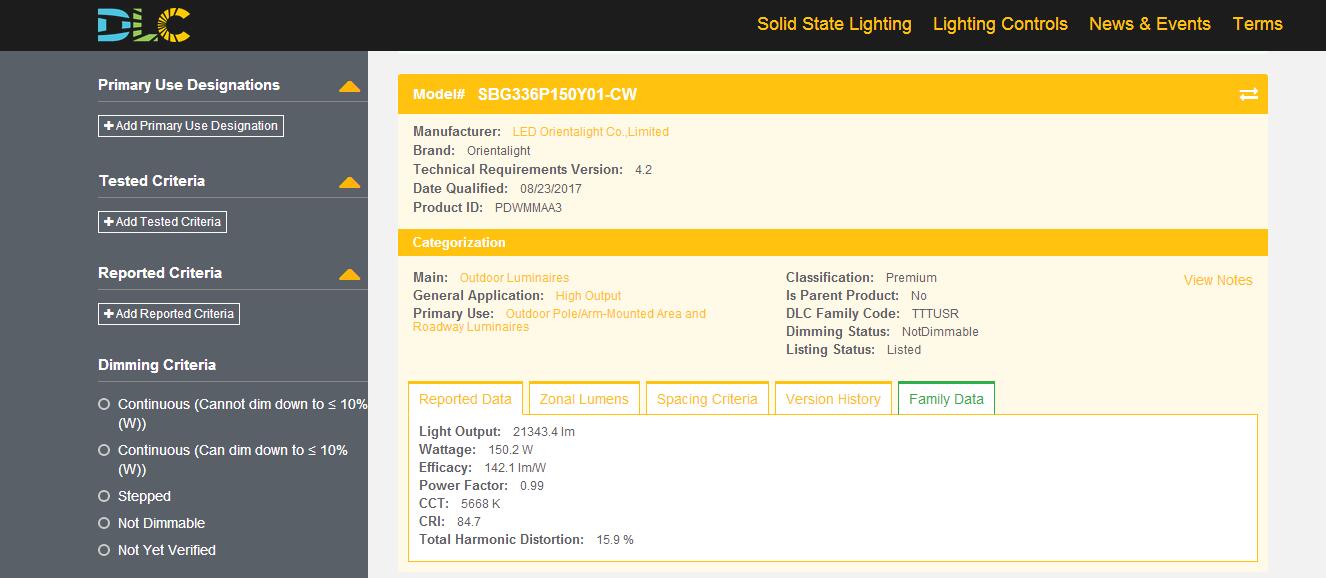
Task: Click the View Notes link
Action: click(1217, 280)
